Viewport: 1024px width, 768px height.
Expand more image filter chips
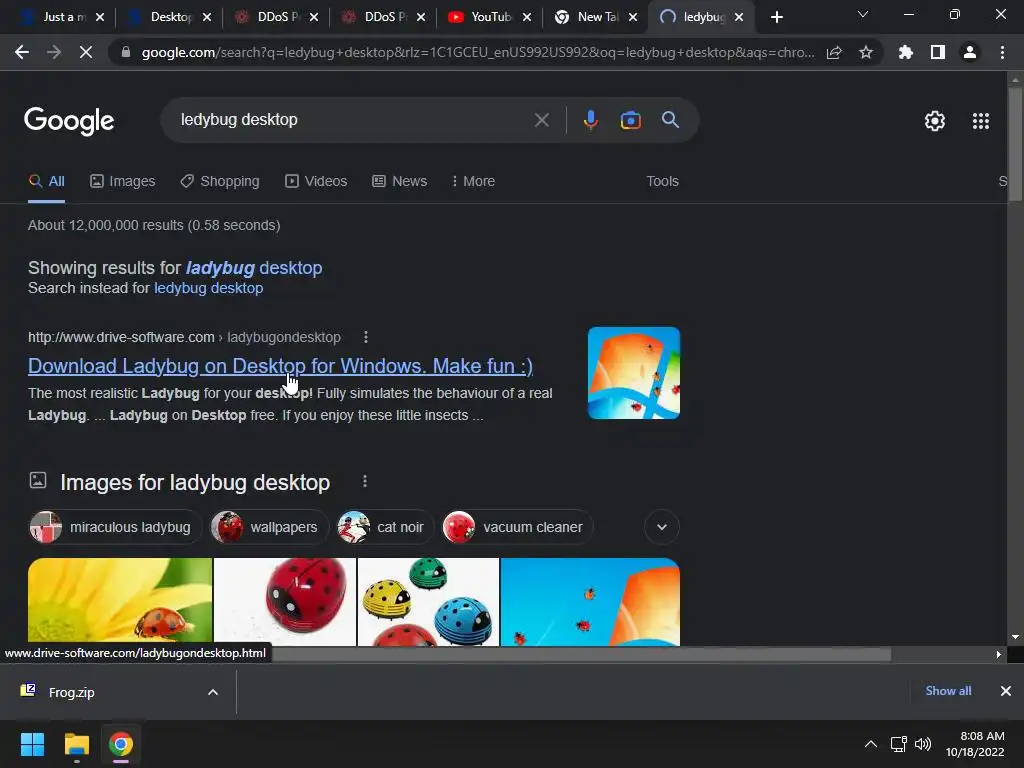pos(662,527)
